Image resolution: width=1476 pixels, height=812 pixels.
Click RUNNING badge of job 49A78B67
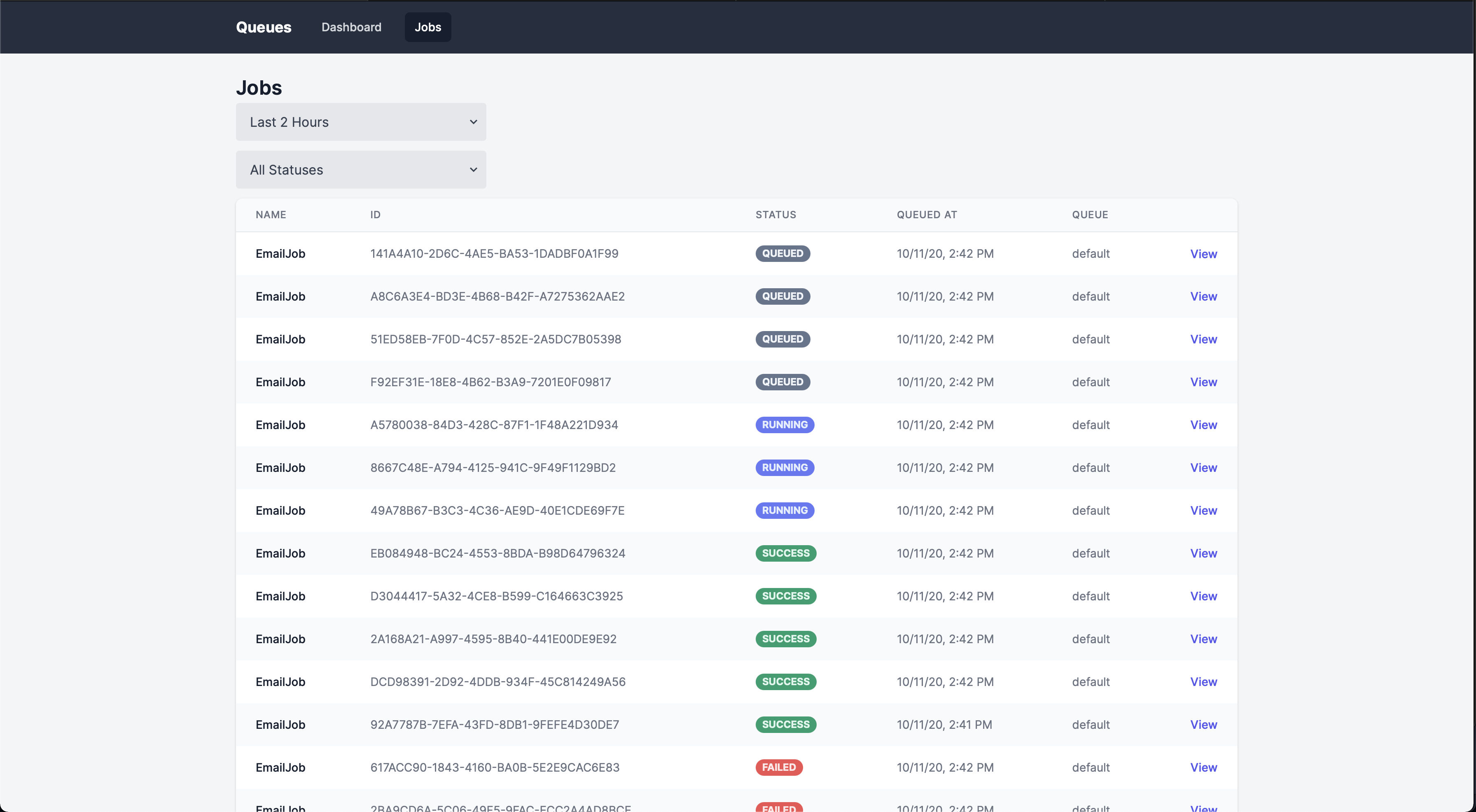coord(785,511)
